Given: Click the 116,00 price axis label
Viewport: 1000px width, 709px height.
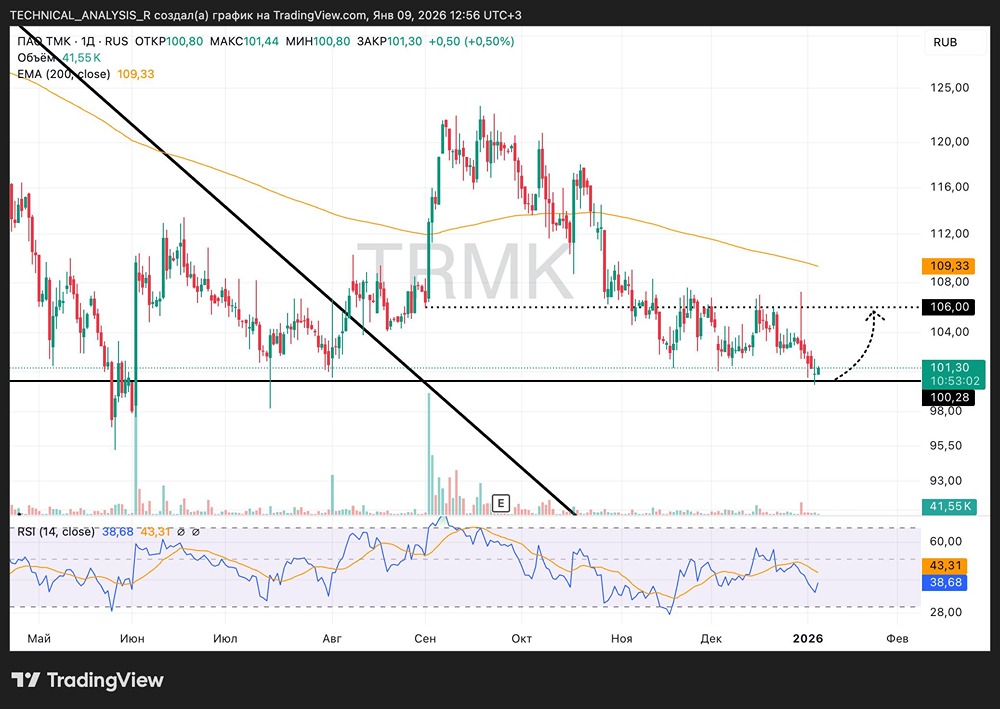Looking at the screenshot, I should pyautogui.click(x=950, y=187).
